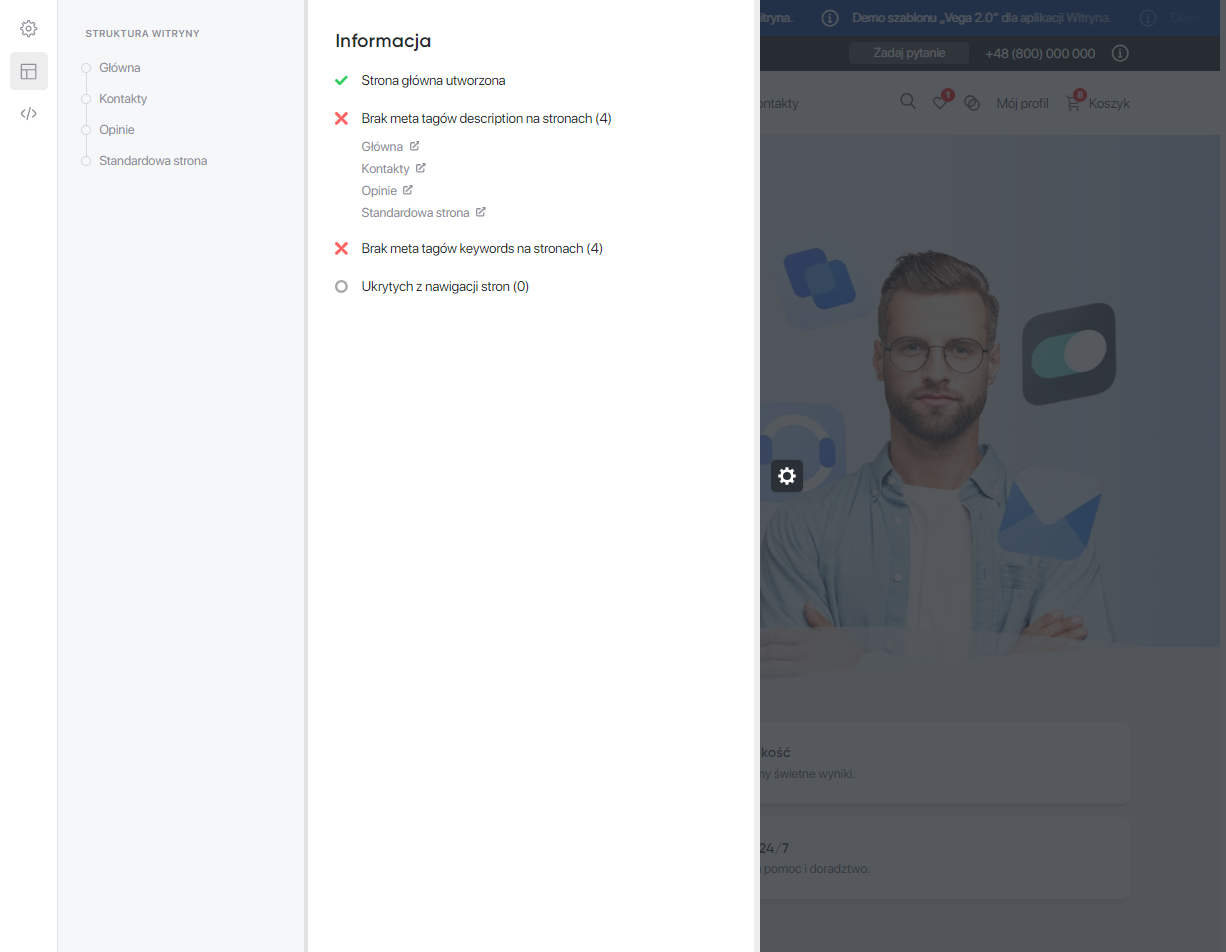Open the code editor icon in sidebar
The width and height of the screenshot is (1226, 952).
pos(29,113)
